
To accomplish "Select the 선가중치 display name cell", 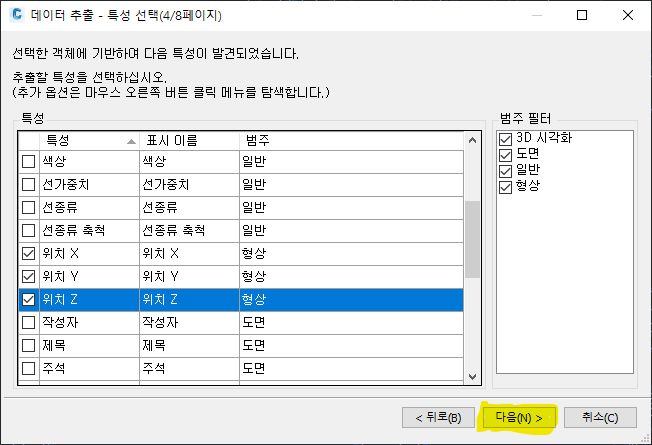I will point(189,184).
